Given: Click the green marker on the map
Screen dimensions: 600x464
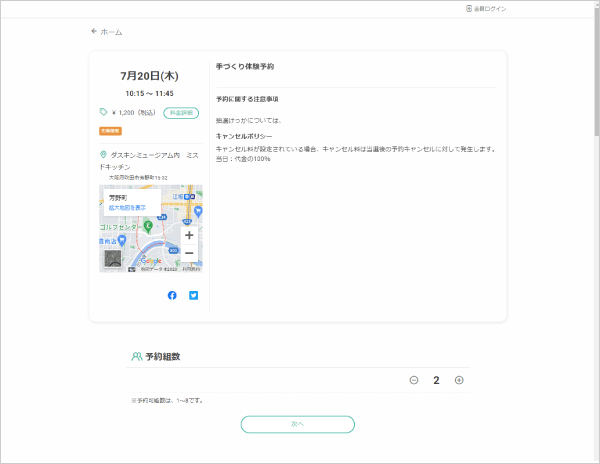Looking at the screenshot, I should 148,226.
